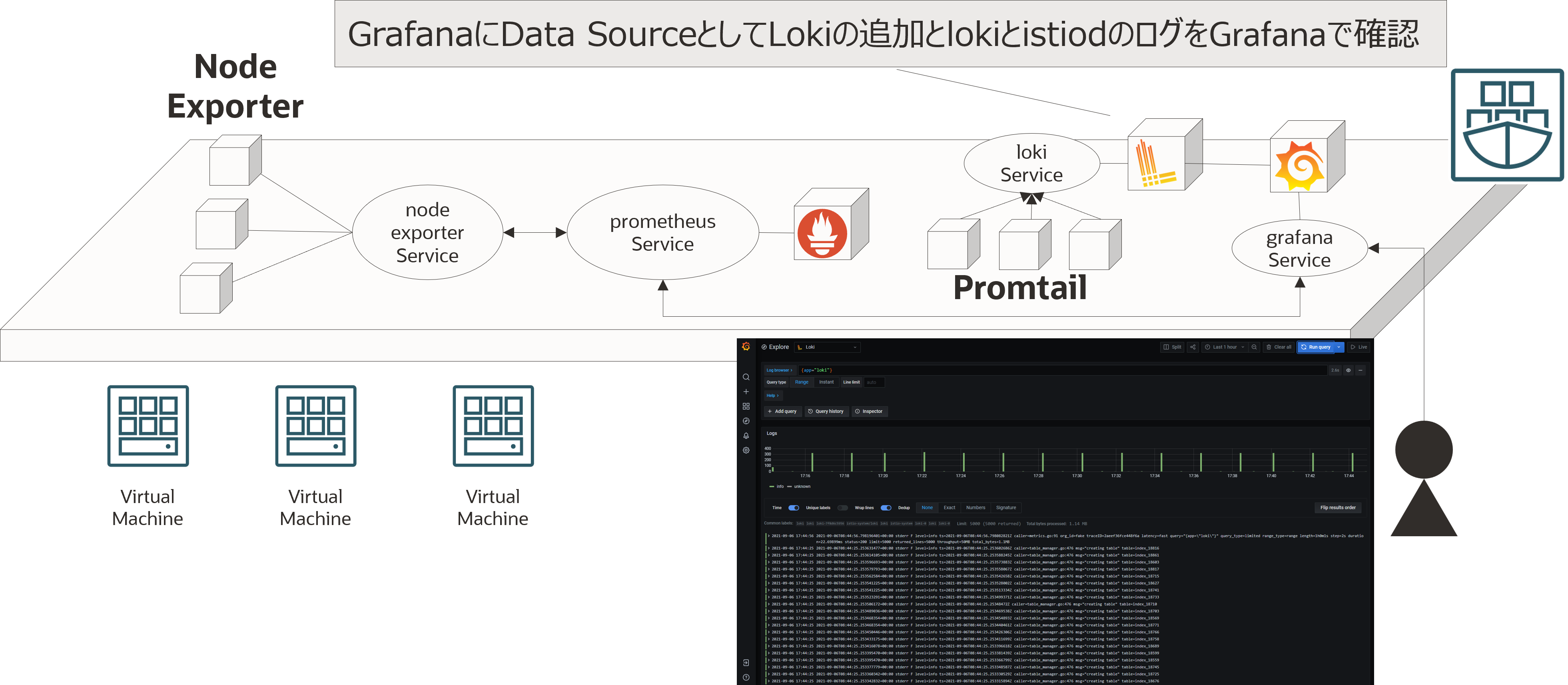Start Live log streaming
Screen dimensions: 1568x685
1359,347
